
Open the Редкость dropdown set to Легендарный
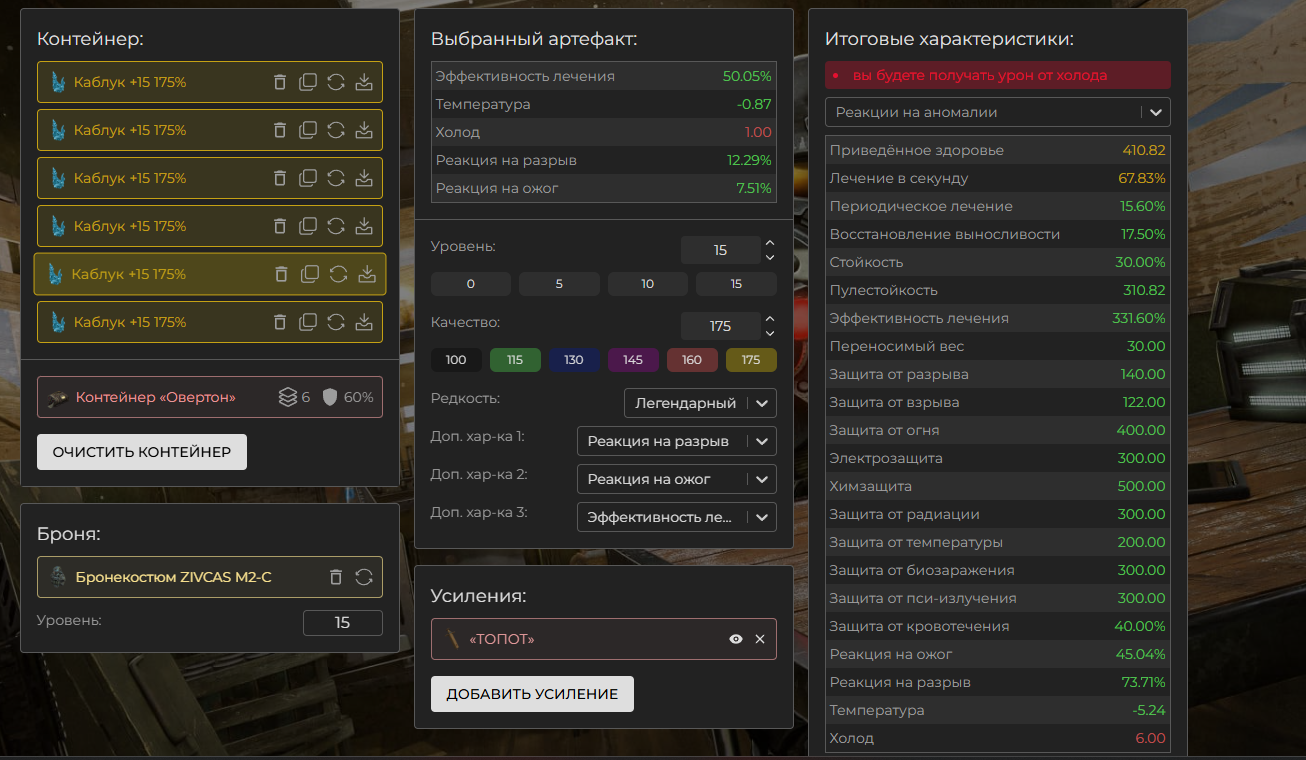[700, 403]
